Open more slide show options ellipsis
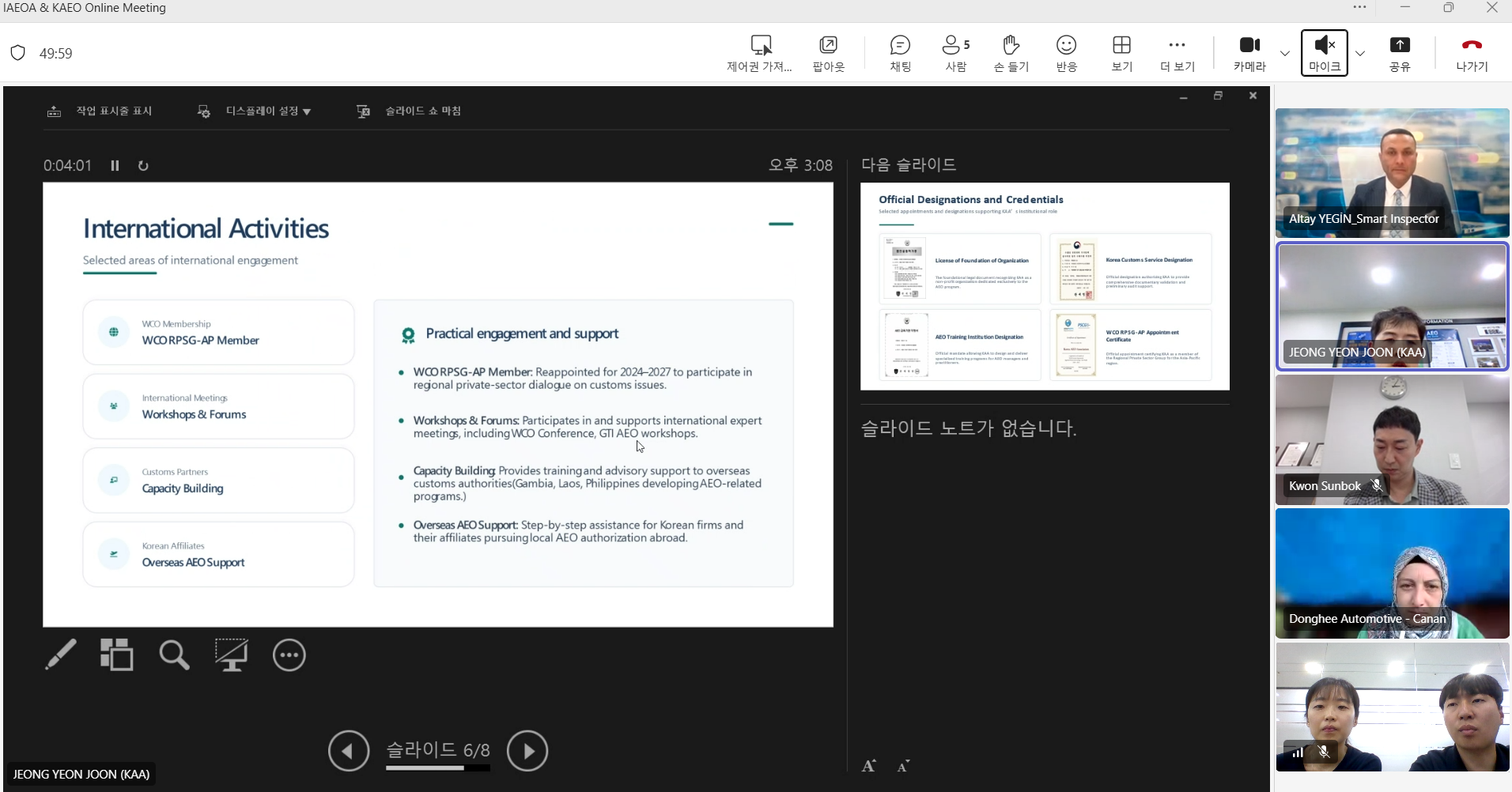The image size is (1512, 792). tap(289, 654)
